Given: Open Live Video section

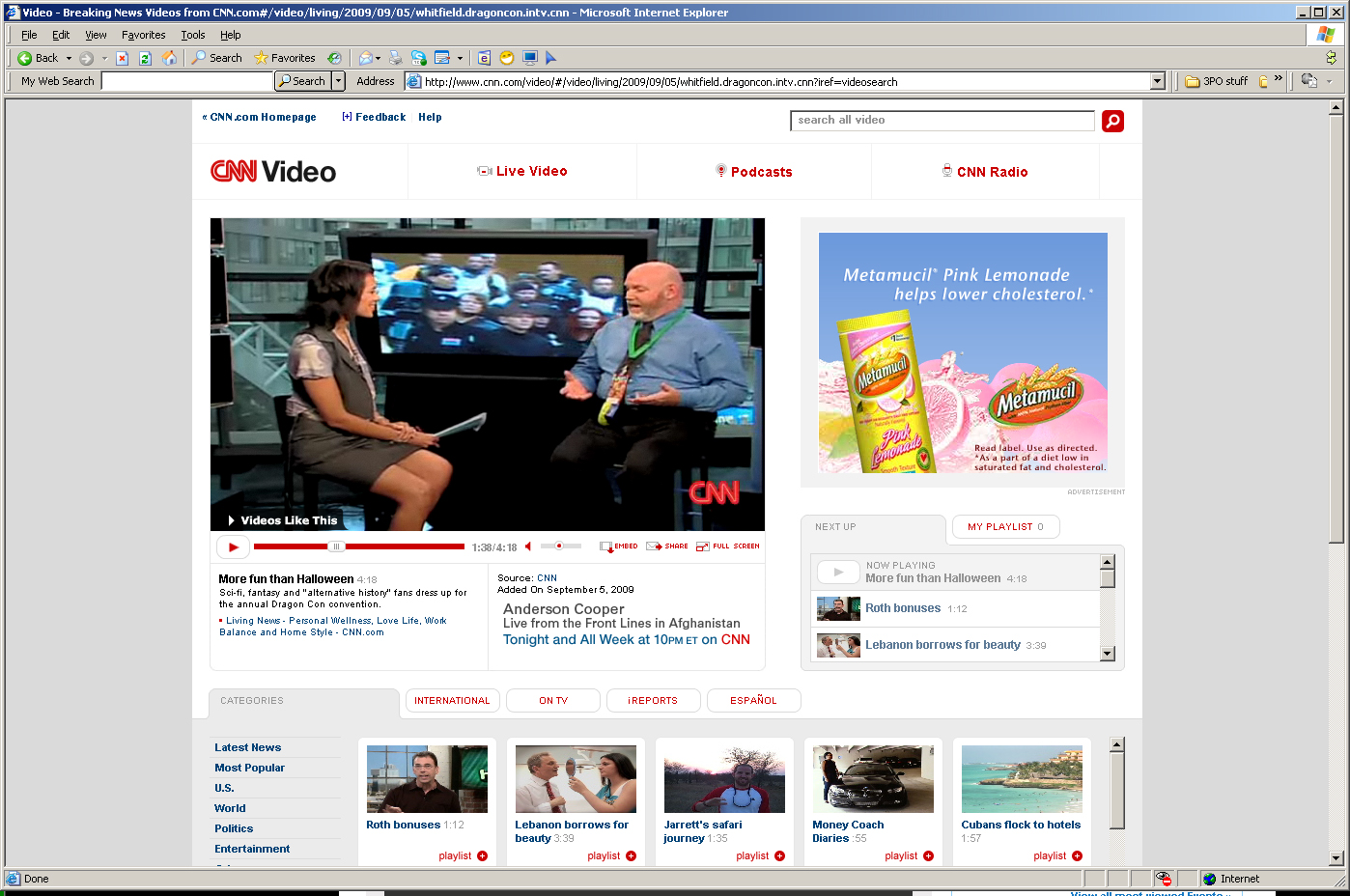Looking at the screenshot, I should (522, 171).
